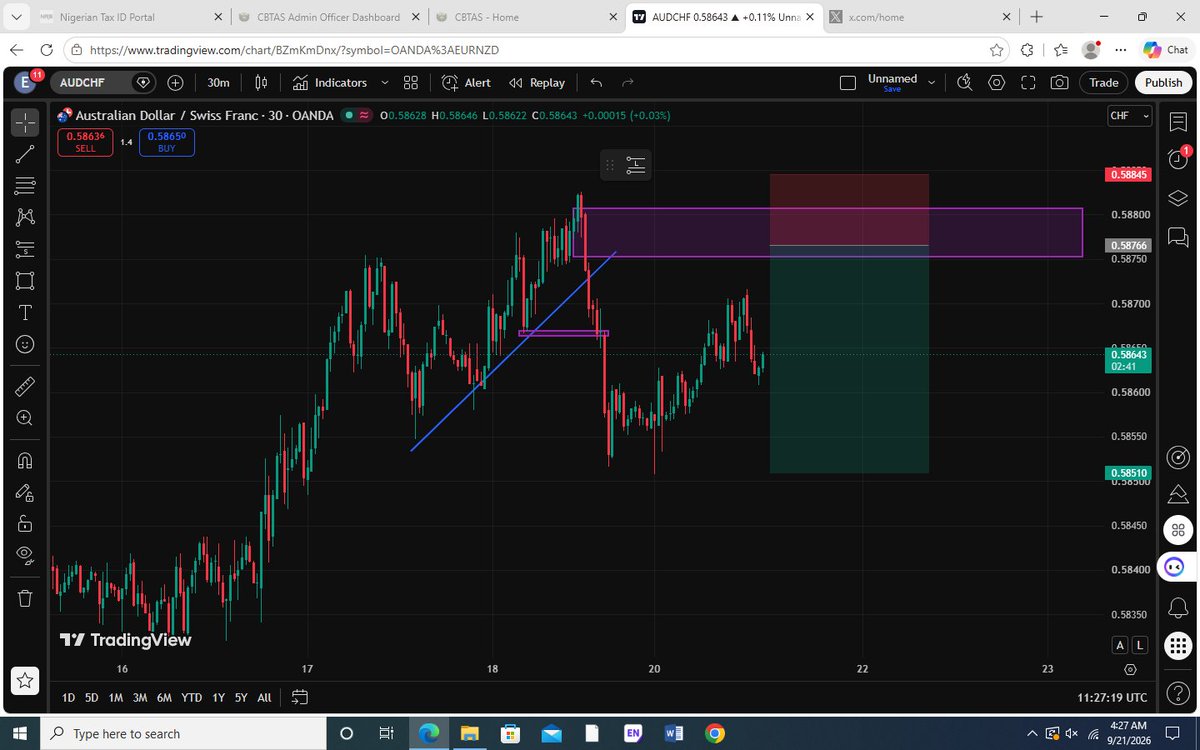
Task: Click the blue BUY 0.58650 button
Action: (166, 142)
